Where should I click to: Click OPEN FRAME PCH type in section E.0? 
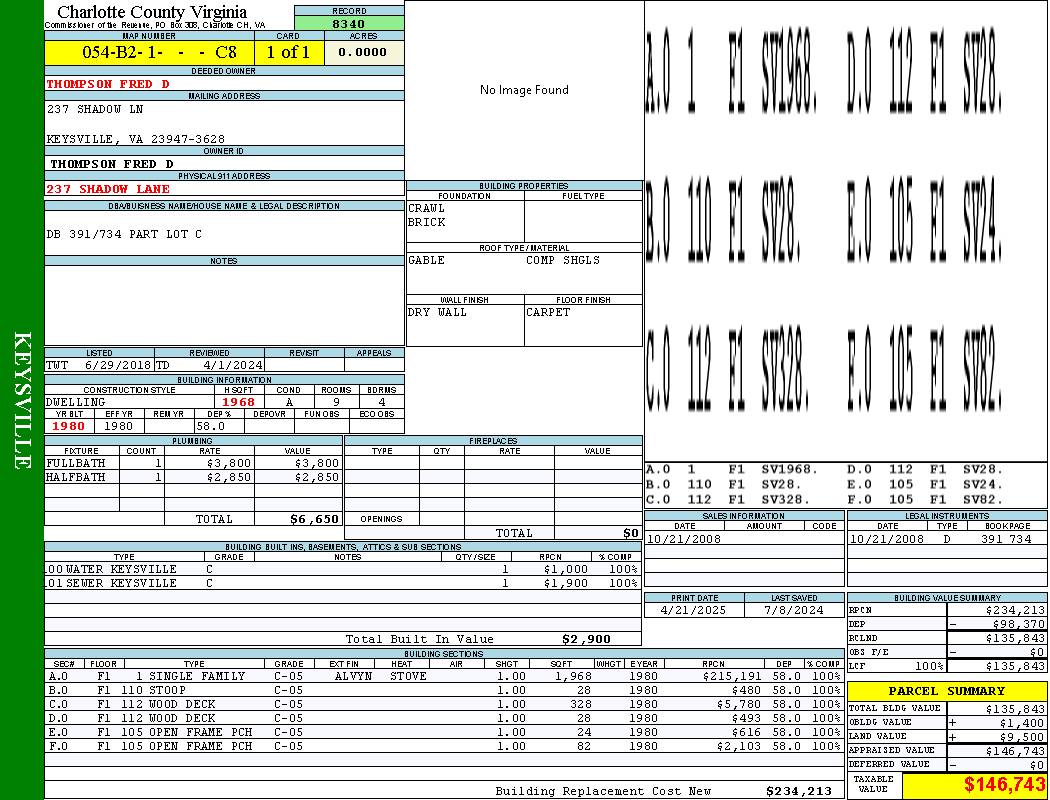[x=200, y=732]
